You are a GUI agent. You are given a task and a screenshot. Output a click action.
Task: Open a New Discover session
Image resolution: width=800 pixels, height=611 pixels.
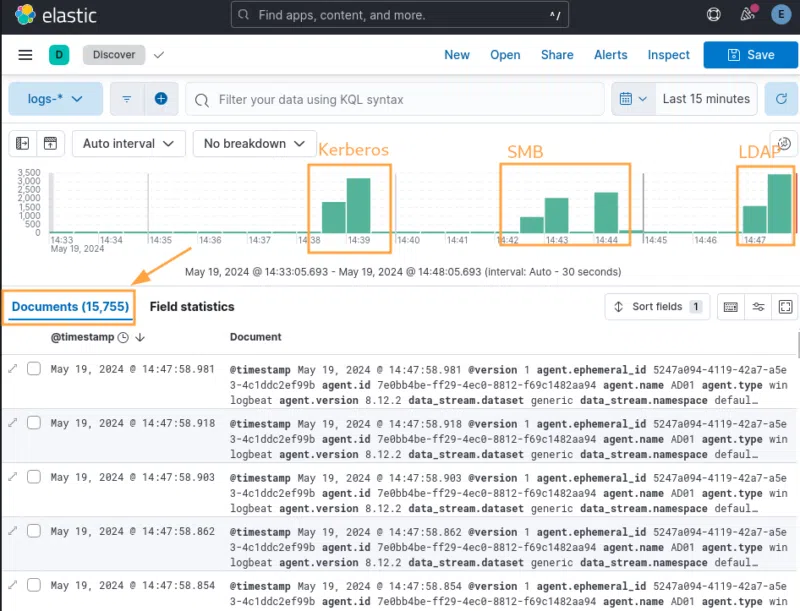pyautogui.click(x=457, y=55)
